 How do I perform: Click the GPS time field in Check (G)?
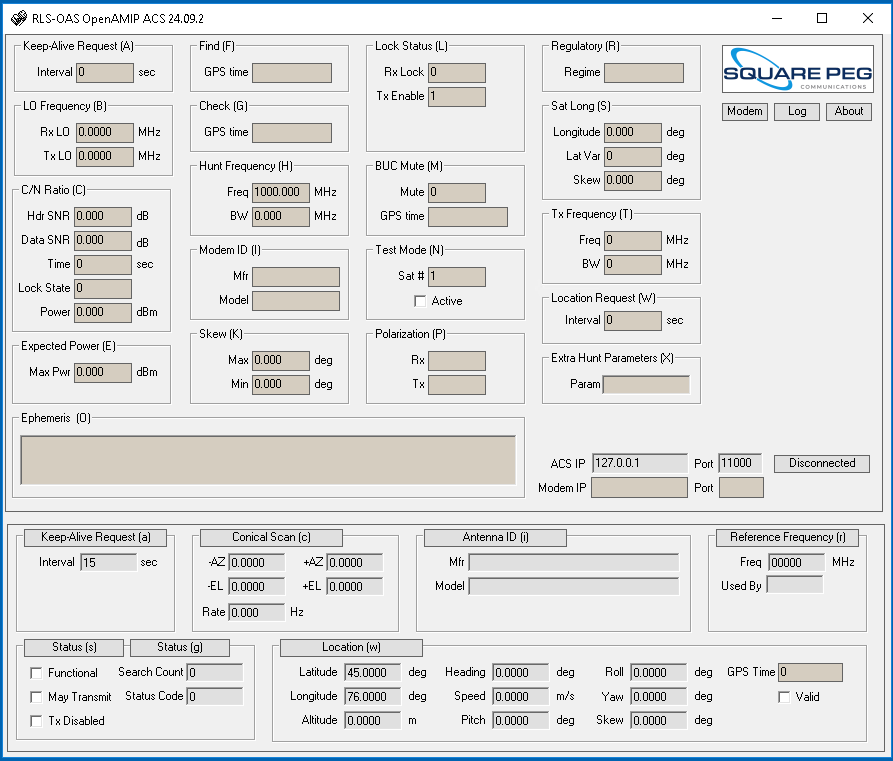(292, 133)
